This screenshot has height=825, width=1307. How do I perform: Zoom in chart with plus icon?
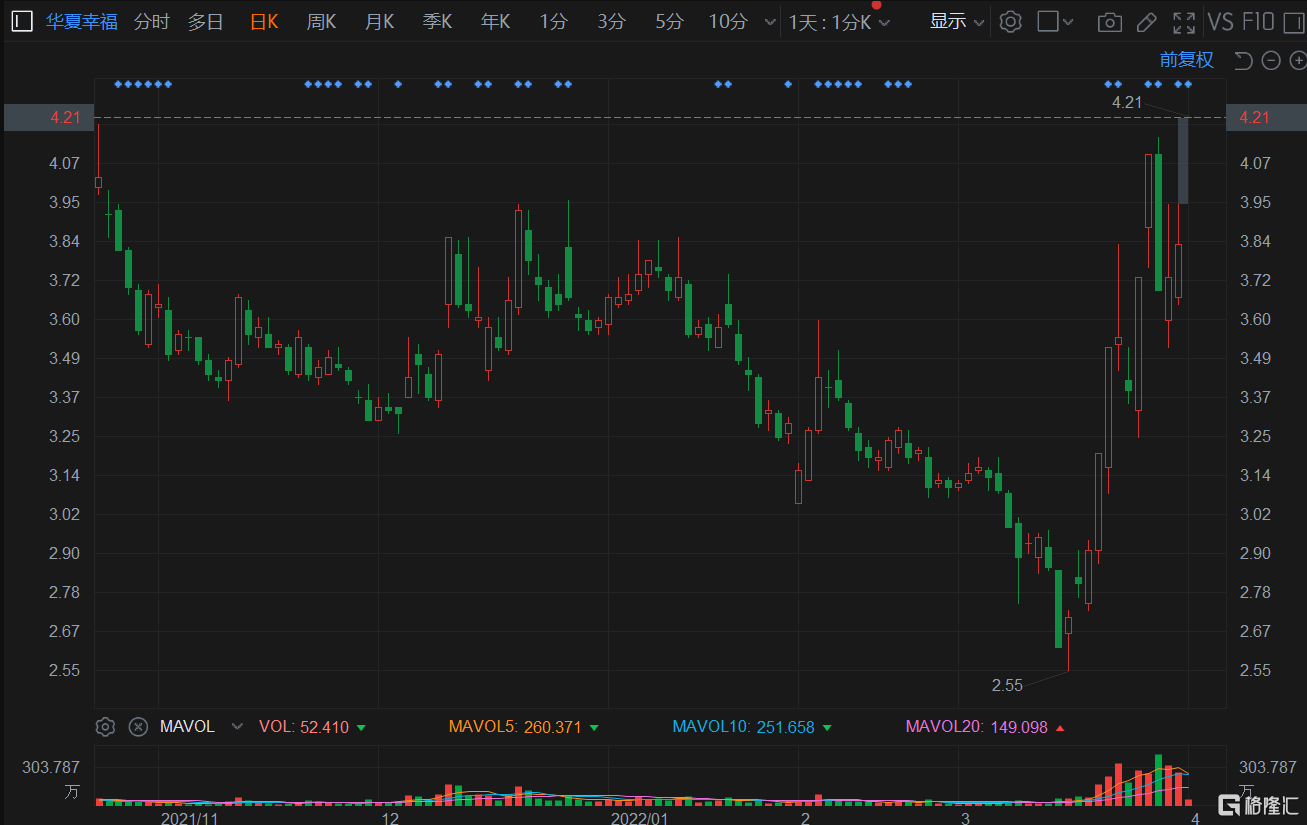1297,61
